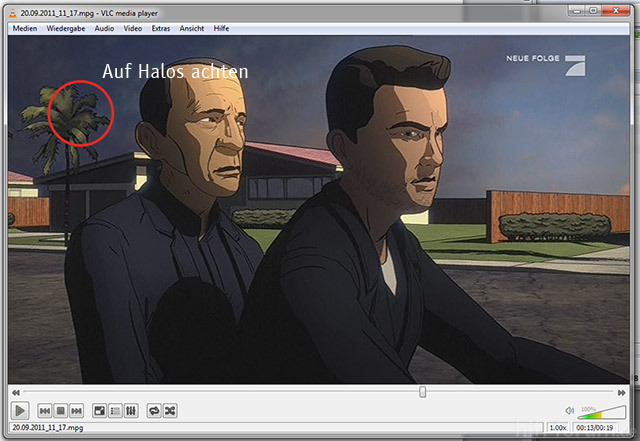Click the 1.00x playback speed indicator
Screen dimensions: 640x441
[558, 428]
